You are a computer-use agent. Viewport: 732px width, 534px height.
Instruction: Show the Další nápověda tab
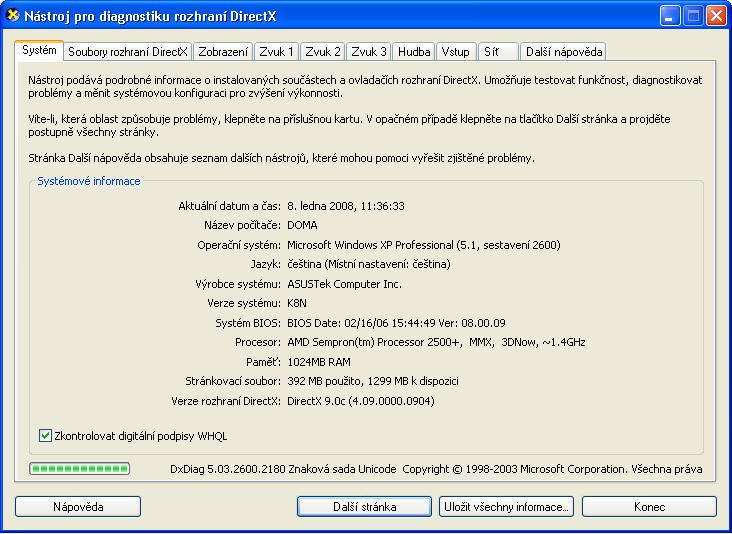563,51
